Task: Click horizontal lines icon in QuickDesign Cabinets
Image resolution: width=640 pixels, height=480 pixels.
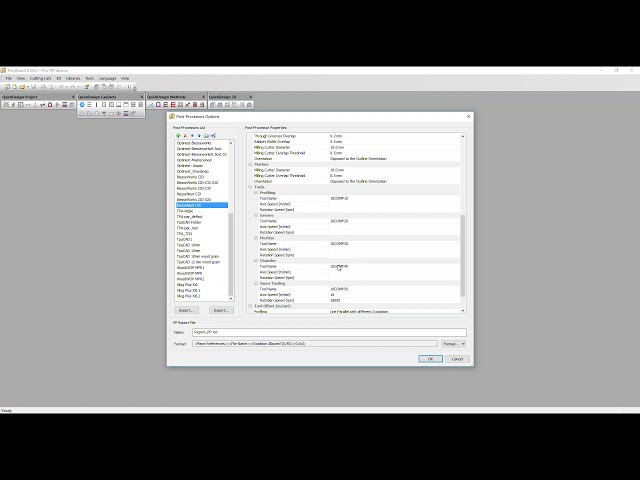Action: [89, 105]
